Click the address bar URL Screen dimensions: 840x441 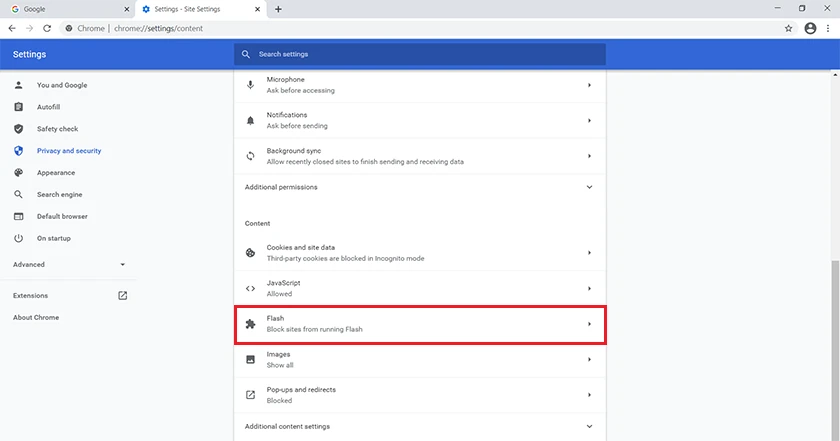pyautogui.click(x=159, y=28)
